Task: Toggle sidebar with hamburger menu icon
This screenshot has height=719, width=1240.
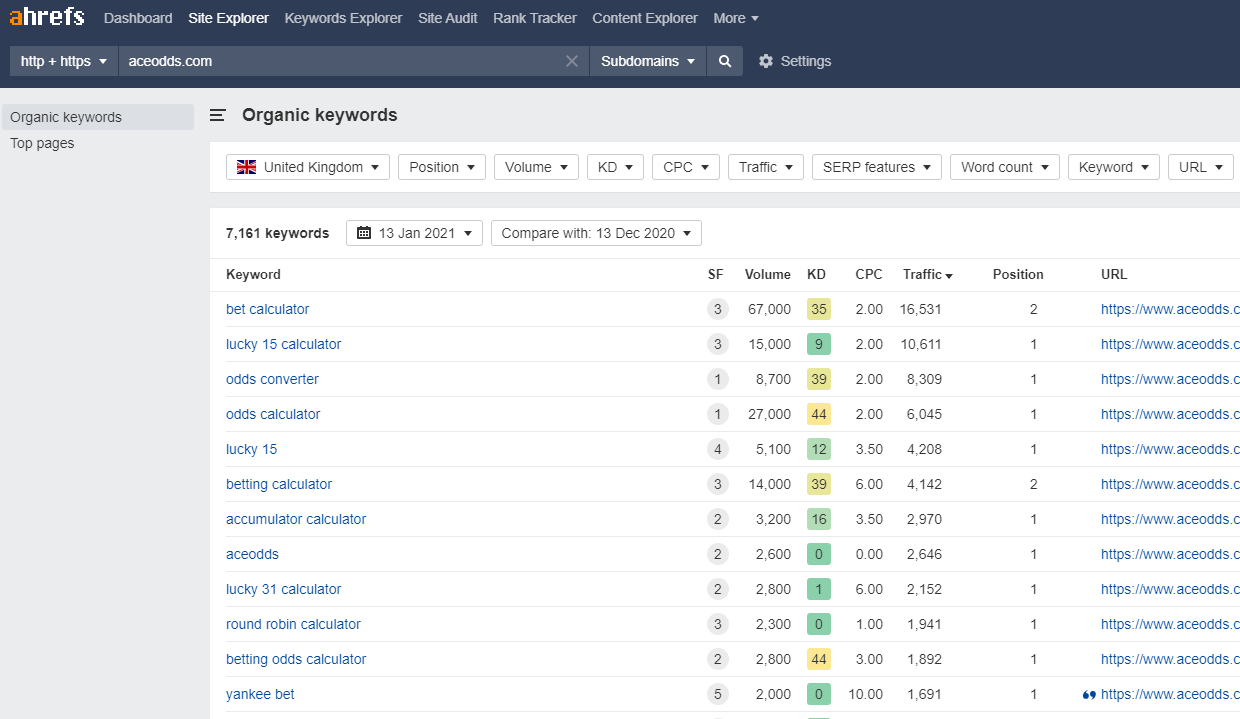Action: [217, 116]
